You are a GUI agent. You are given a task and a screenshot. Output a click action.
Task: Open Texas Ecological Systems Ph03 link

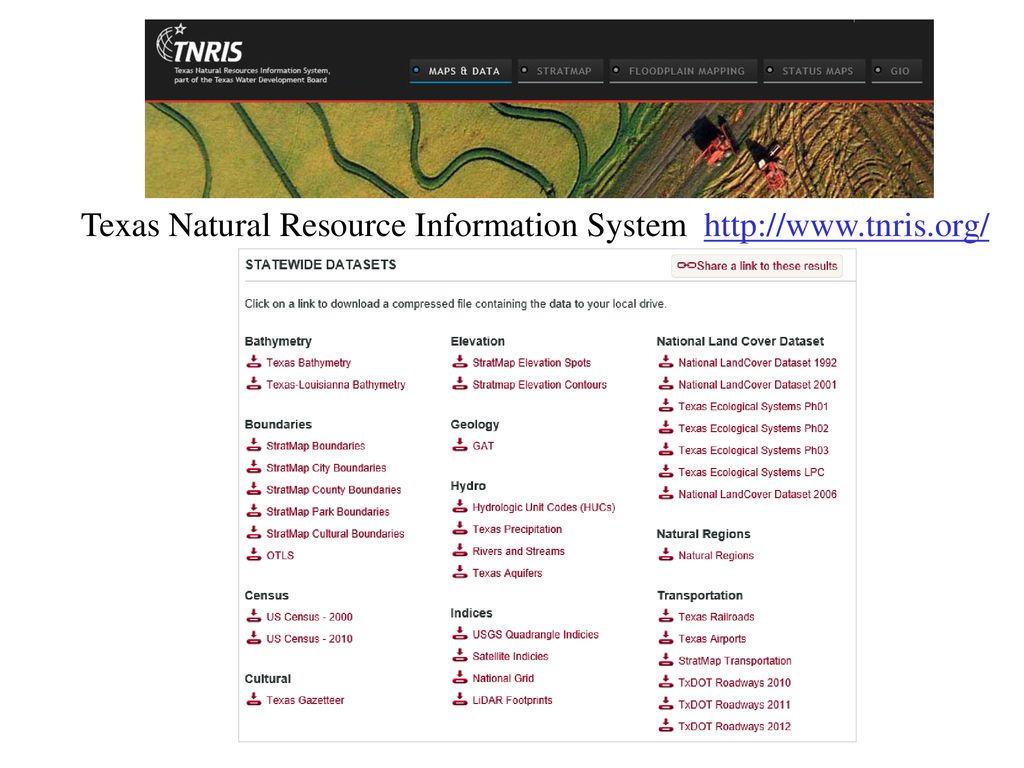click(x=753, y=451)
